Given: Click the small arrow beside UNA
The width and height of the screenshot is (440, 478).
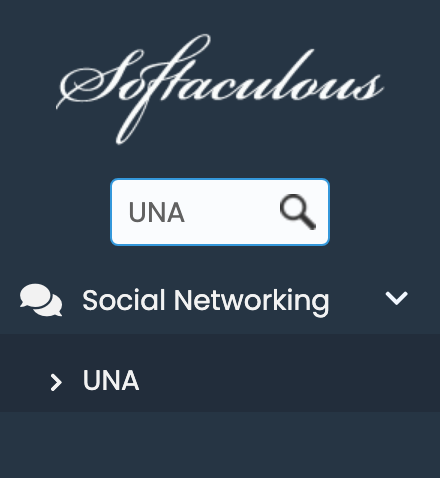Looking at the screenshot, I should [56, 382].
